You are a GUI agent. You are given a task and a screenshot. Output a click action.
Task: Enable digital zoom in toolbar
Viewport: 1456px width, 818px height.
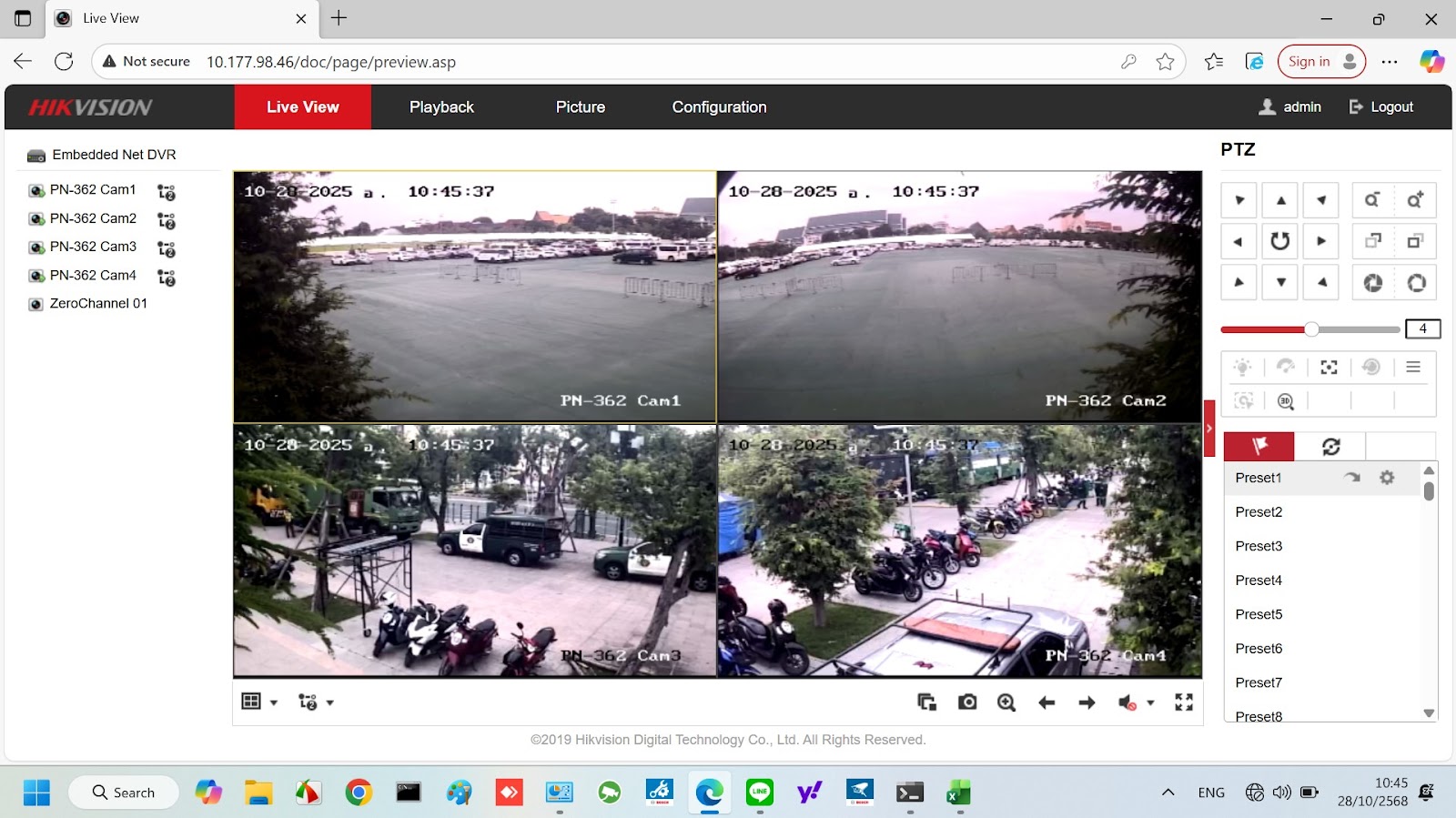click(x=1006, y=702)
